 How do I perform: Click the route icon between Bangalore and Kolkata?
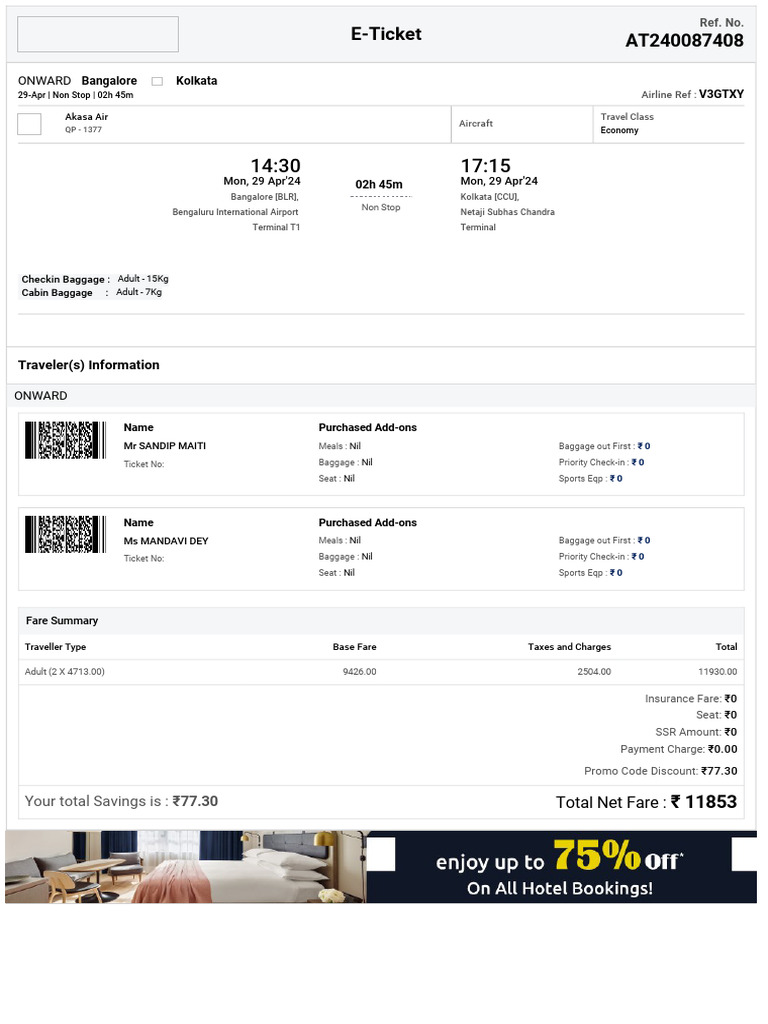(x=157, y=81)
